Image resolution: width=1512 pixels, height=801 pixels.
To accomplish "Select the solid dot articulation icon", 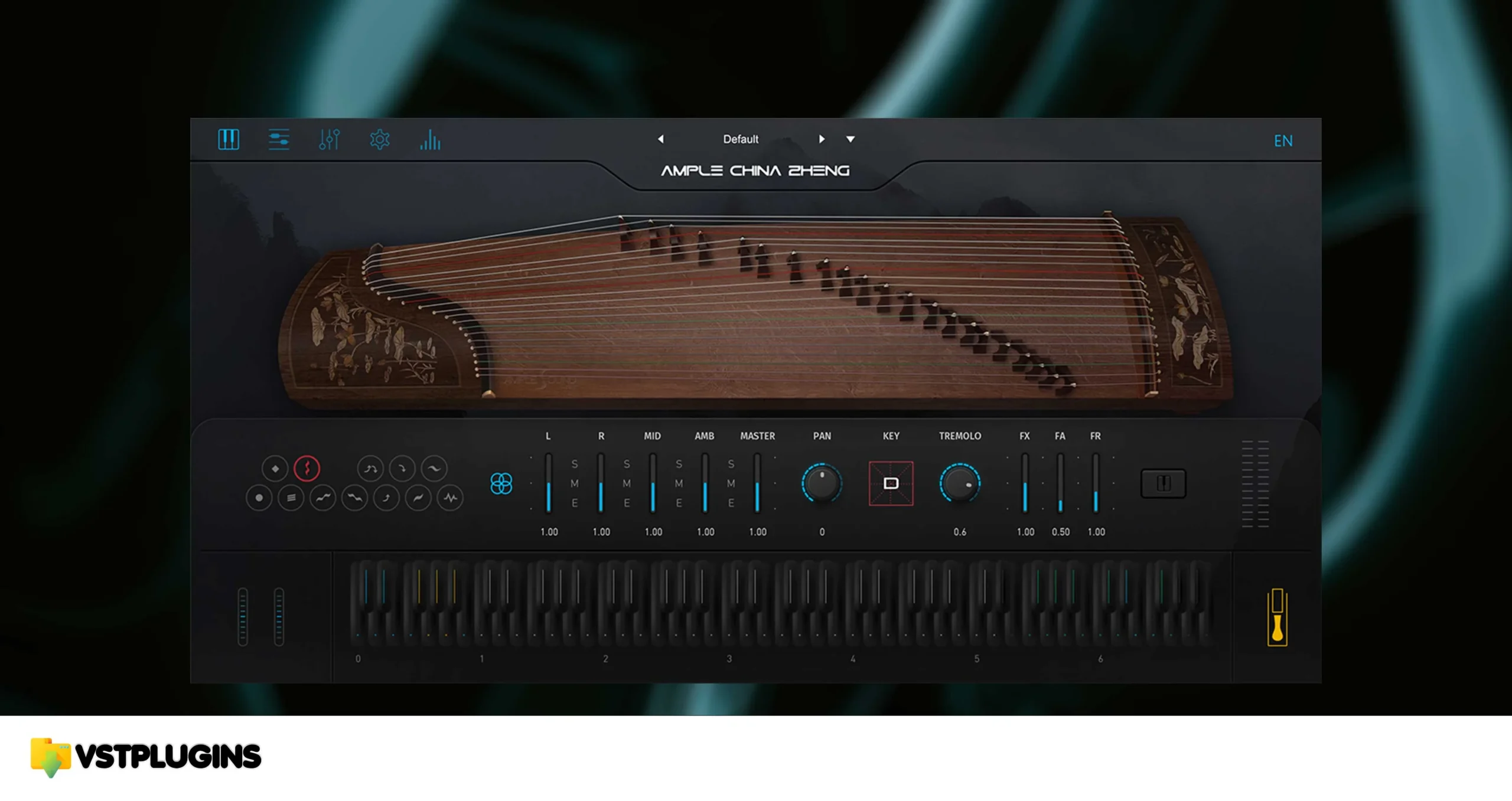I will point(259,498).
